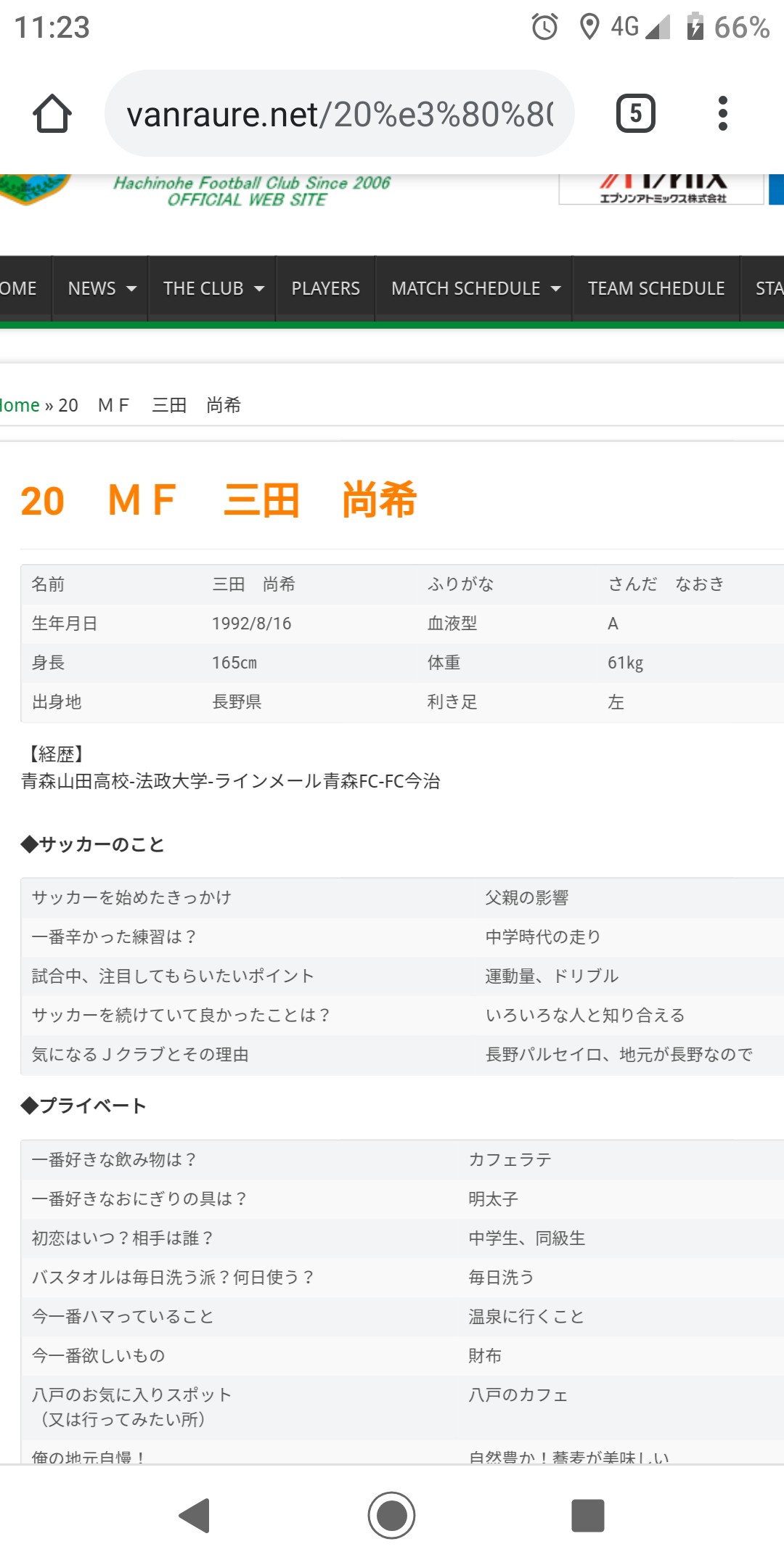Tap the location pin status icon

click(x=589, y=27)
